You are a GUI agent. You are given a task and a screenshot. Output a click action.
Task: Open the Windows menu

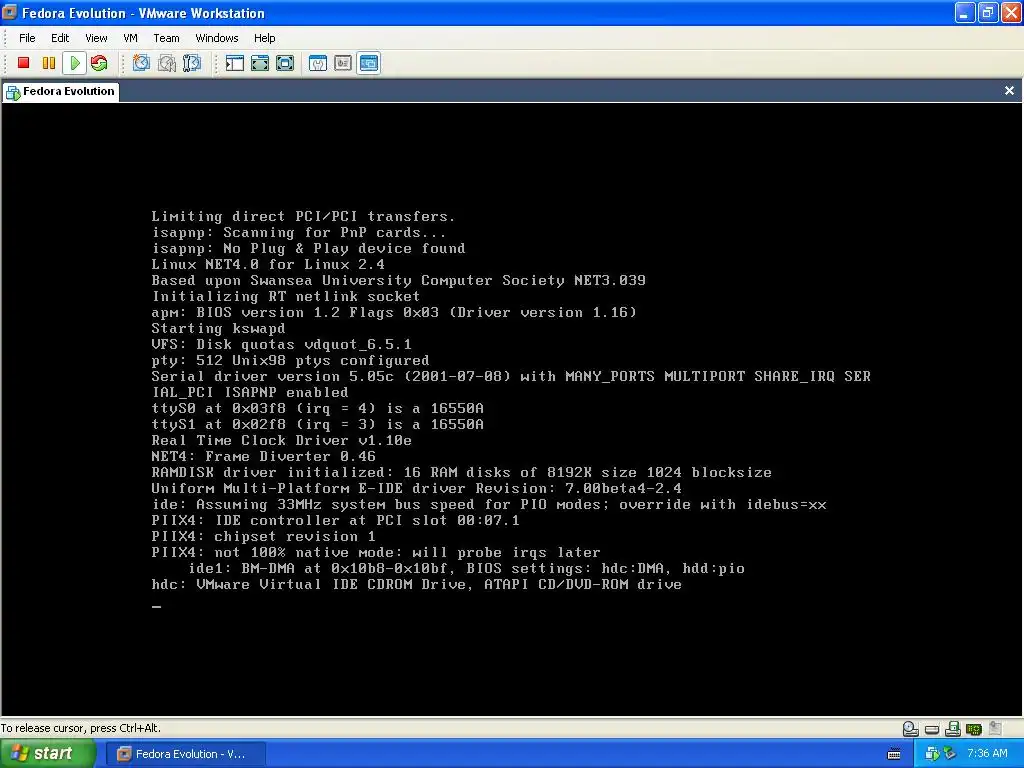pyautogui.click(x=217, y=38)
